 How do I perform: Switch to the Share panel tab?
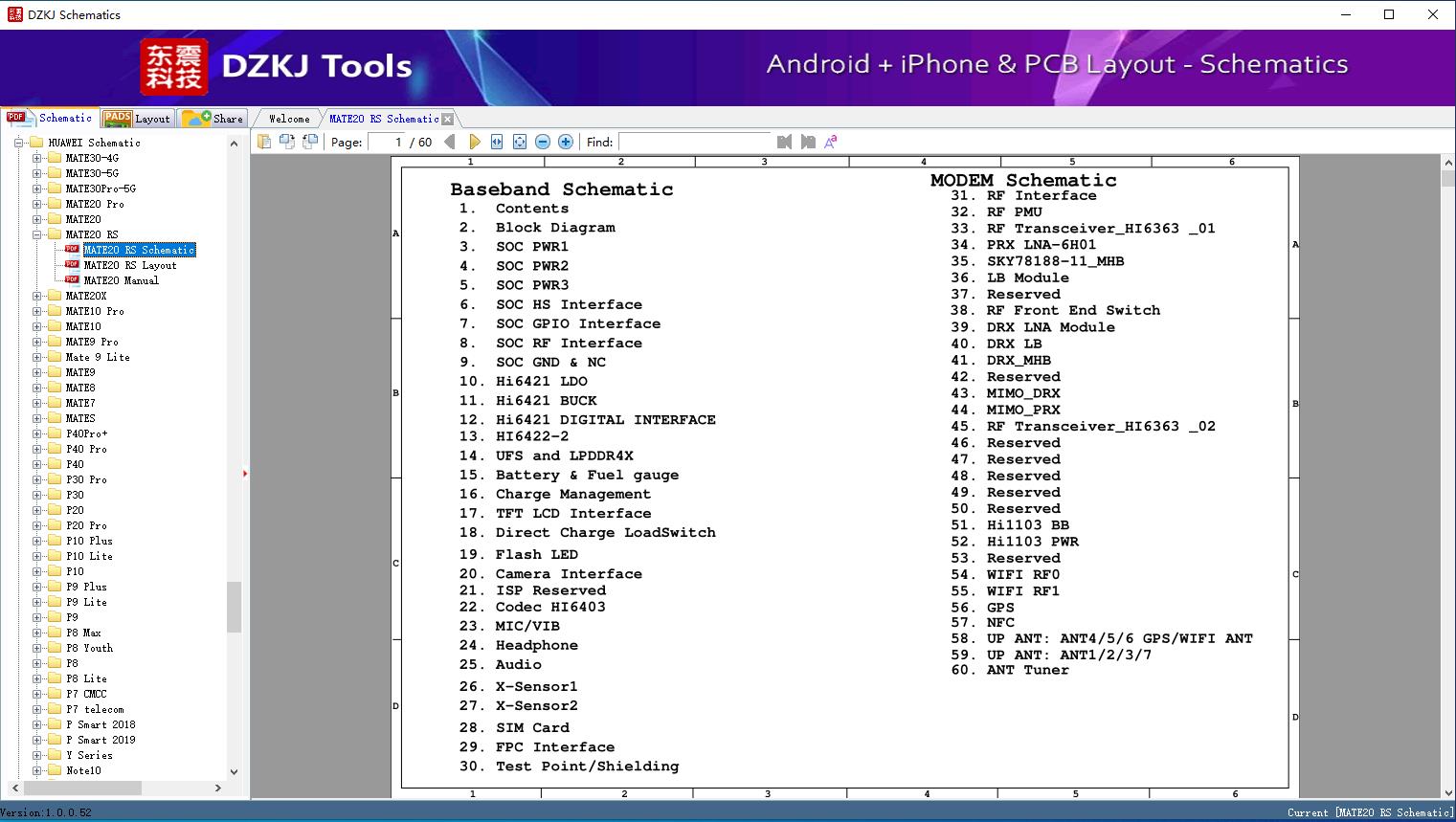[x=213, y=119]
